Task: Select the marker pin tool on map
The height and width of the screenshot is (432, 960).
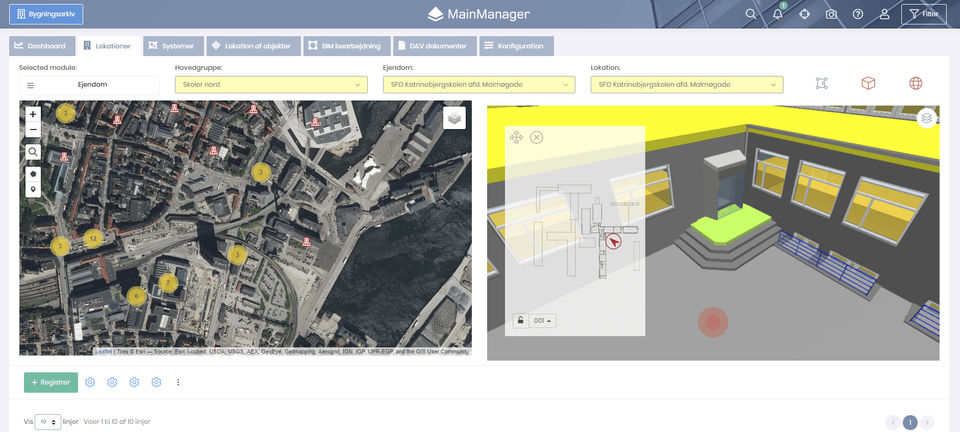Action: (x=33, y=189)
